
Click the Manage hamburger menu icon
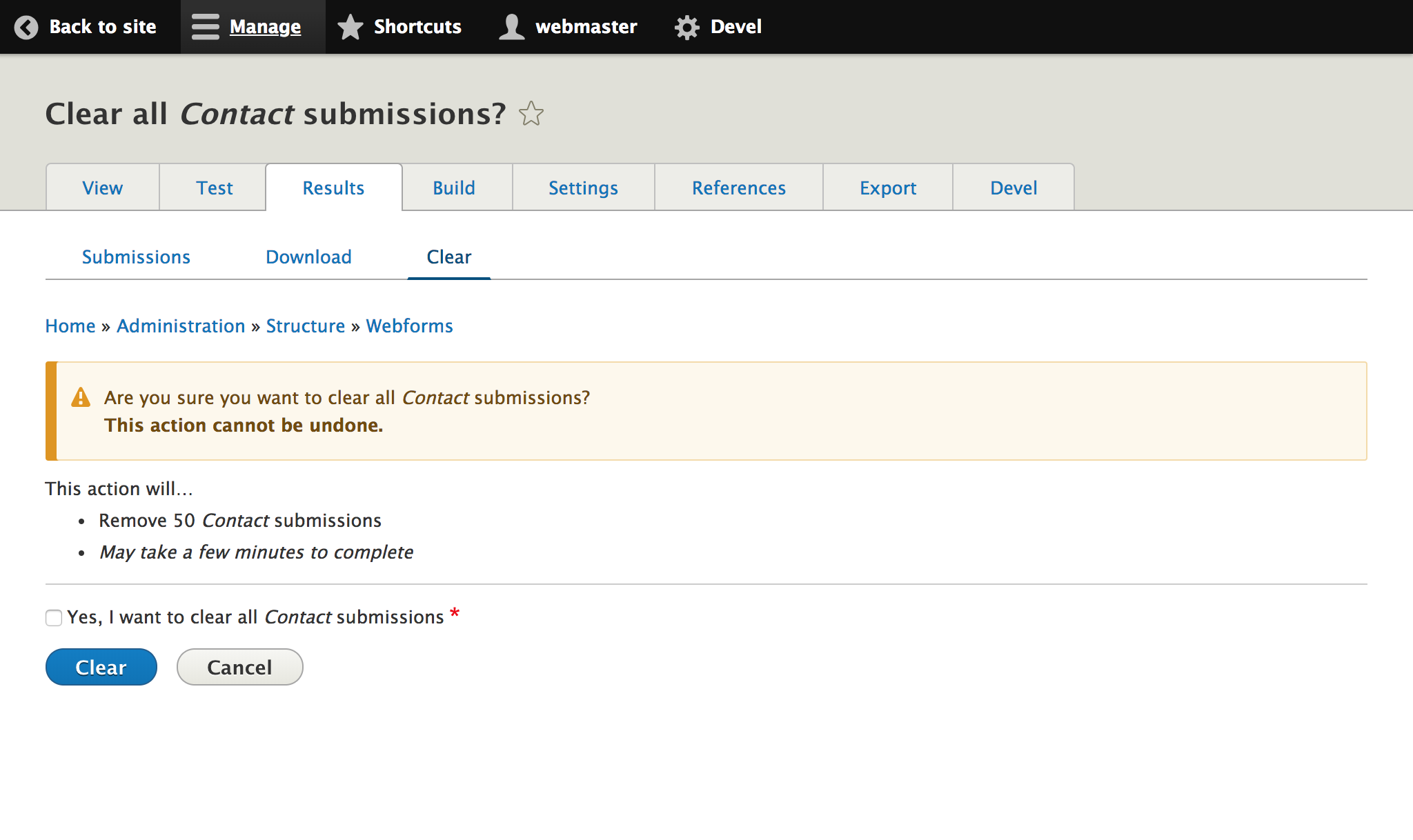pyautogui.click(x=205, y=27)
